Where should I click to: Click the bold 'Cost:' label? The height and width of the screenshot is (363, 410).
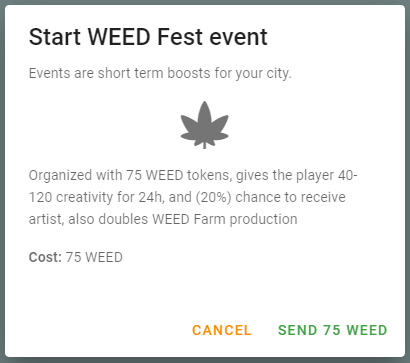pos(45,257)
